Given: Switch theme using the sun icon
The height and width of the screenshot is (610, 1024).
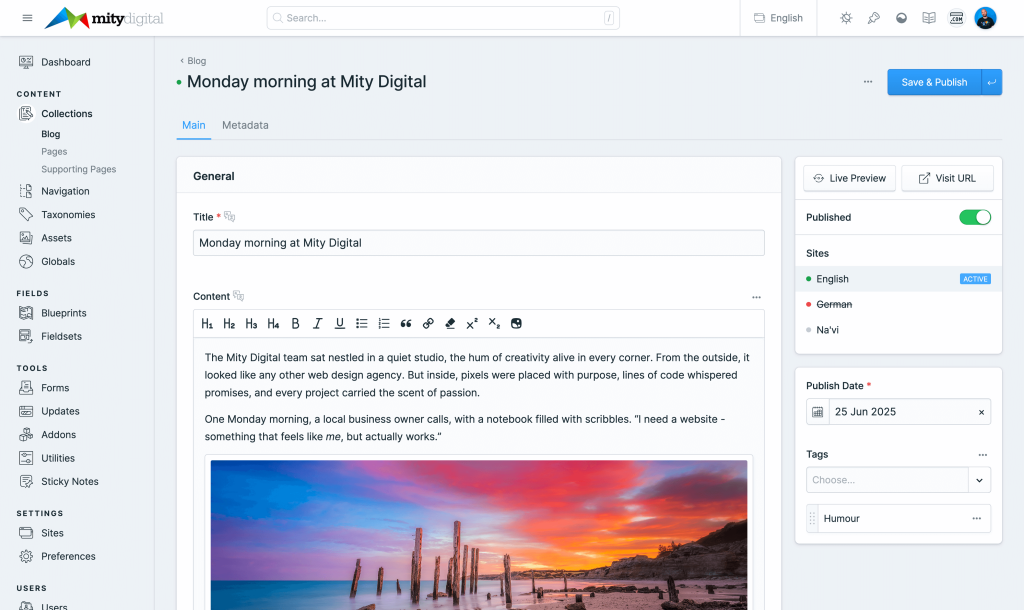Looking at the screenshot, I should click(x=846, y=18).
